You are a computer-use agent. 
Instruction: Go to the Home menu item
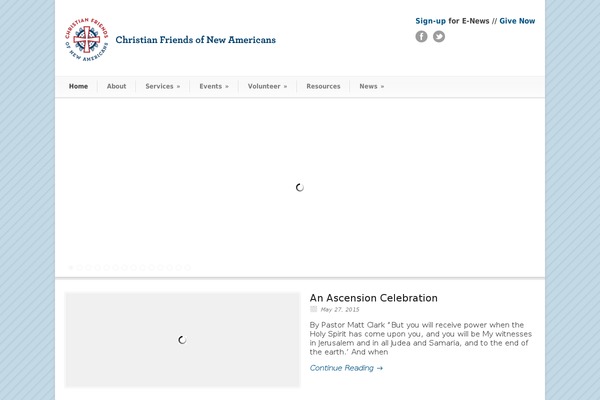click(78, 87)
